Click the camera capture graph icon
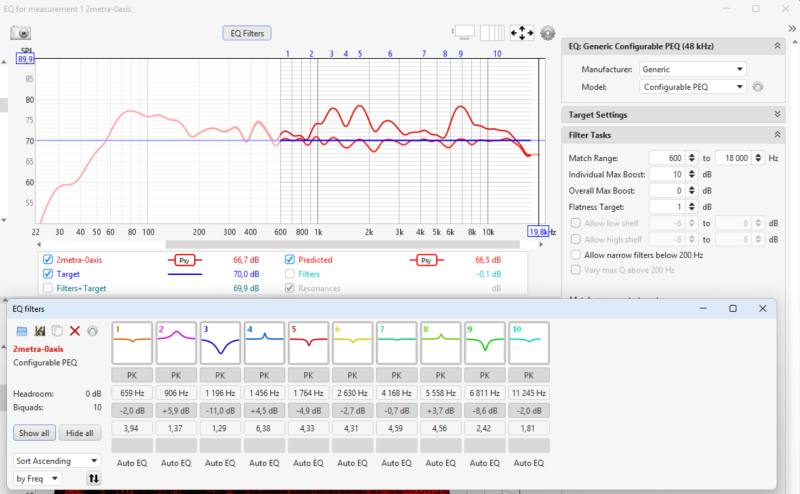The width and height of the screenshot is (800, 494). click(x=21, y=33)
